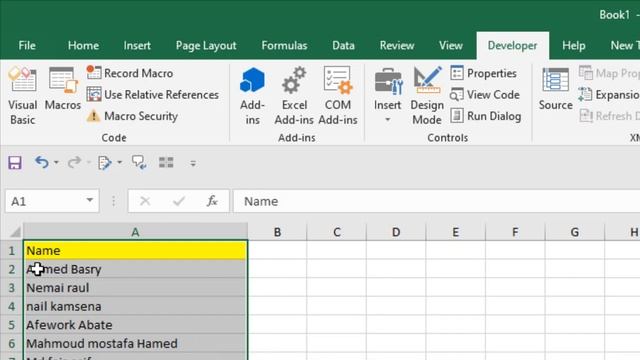640x360 pixels.
Task: Open the XML Source pane
Action: click(555, 89)
